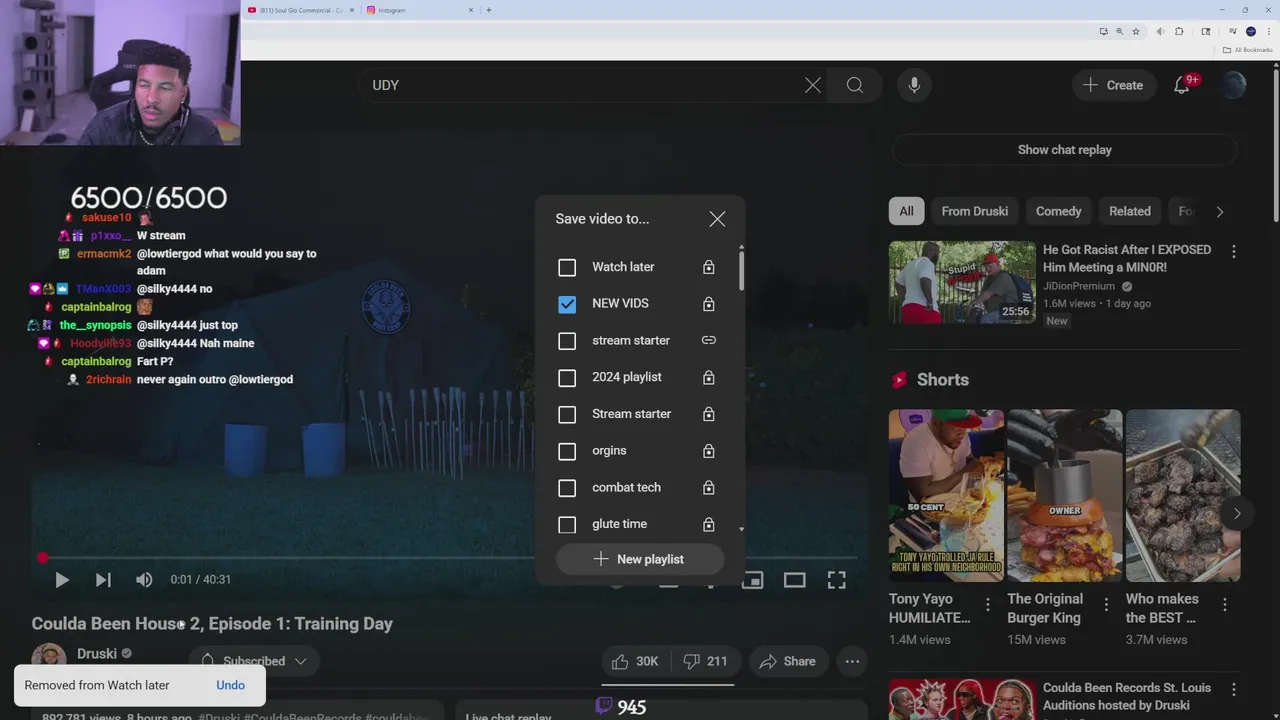The image size is (1280, 720).
Task: Open options for Coulda Been Records St. Louis video
Action: [x=1233, y=690]
